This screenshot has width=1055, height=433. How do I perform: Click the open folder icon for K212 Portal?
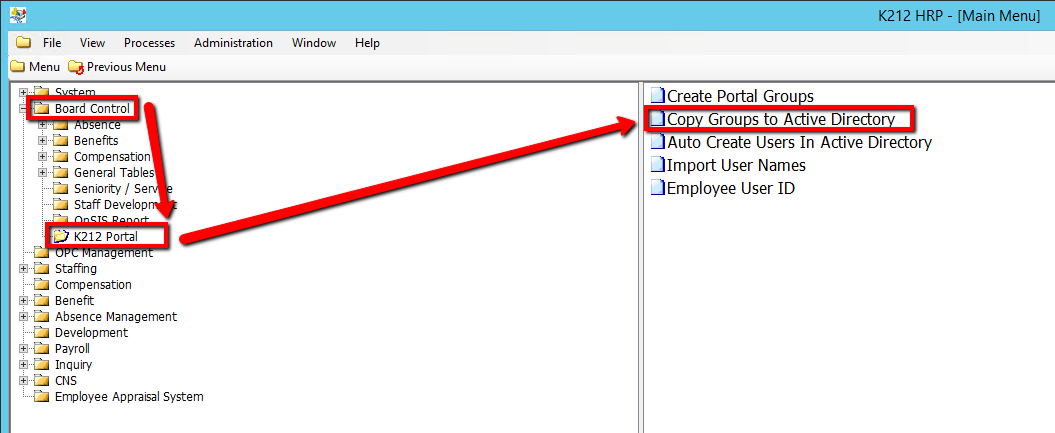click(60, 237)
